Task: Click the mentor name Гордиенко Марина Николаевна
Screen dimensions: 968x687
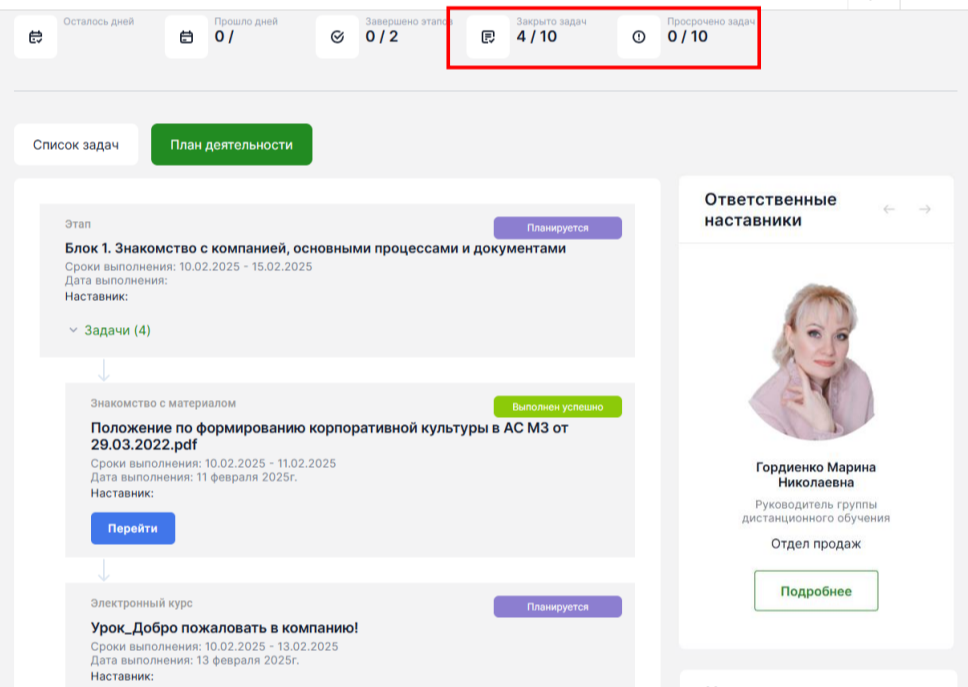Action: coord(816,475)
